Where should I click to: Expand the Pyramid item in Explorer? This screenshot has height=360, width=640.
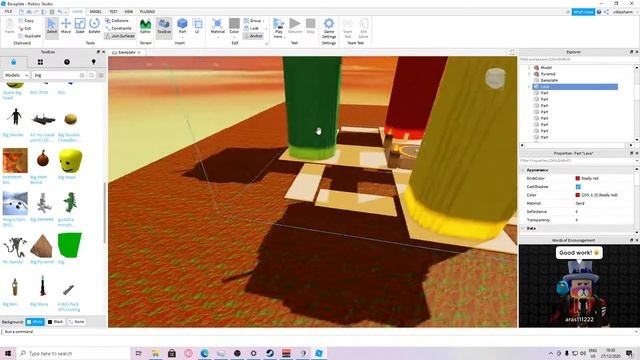click(x=529, y=74)
